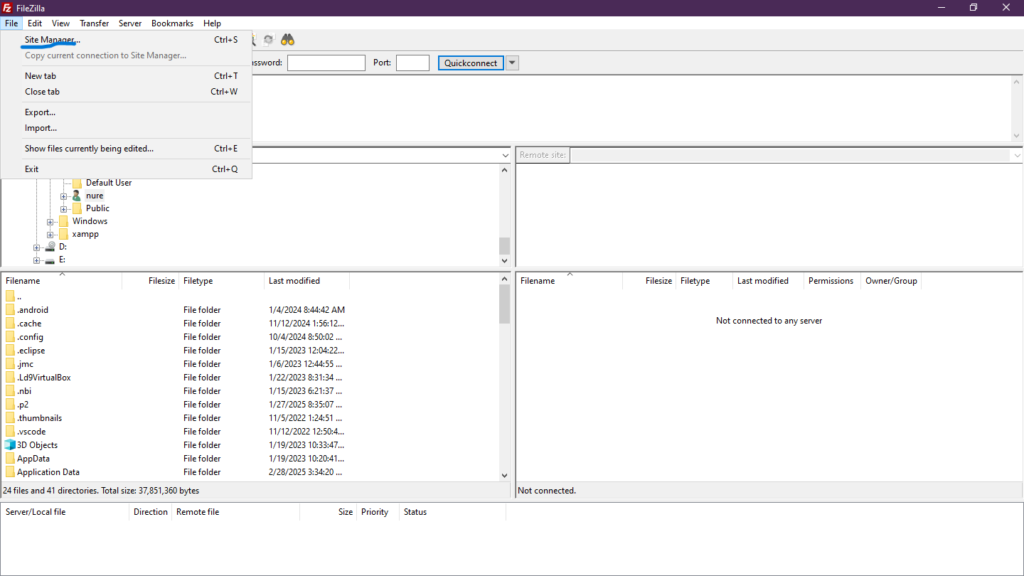The height and width of the screenshot is (576, 1024).
Task: Open the Transfer menu
Action: tap(94, 23)
